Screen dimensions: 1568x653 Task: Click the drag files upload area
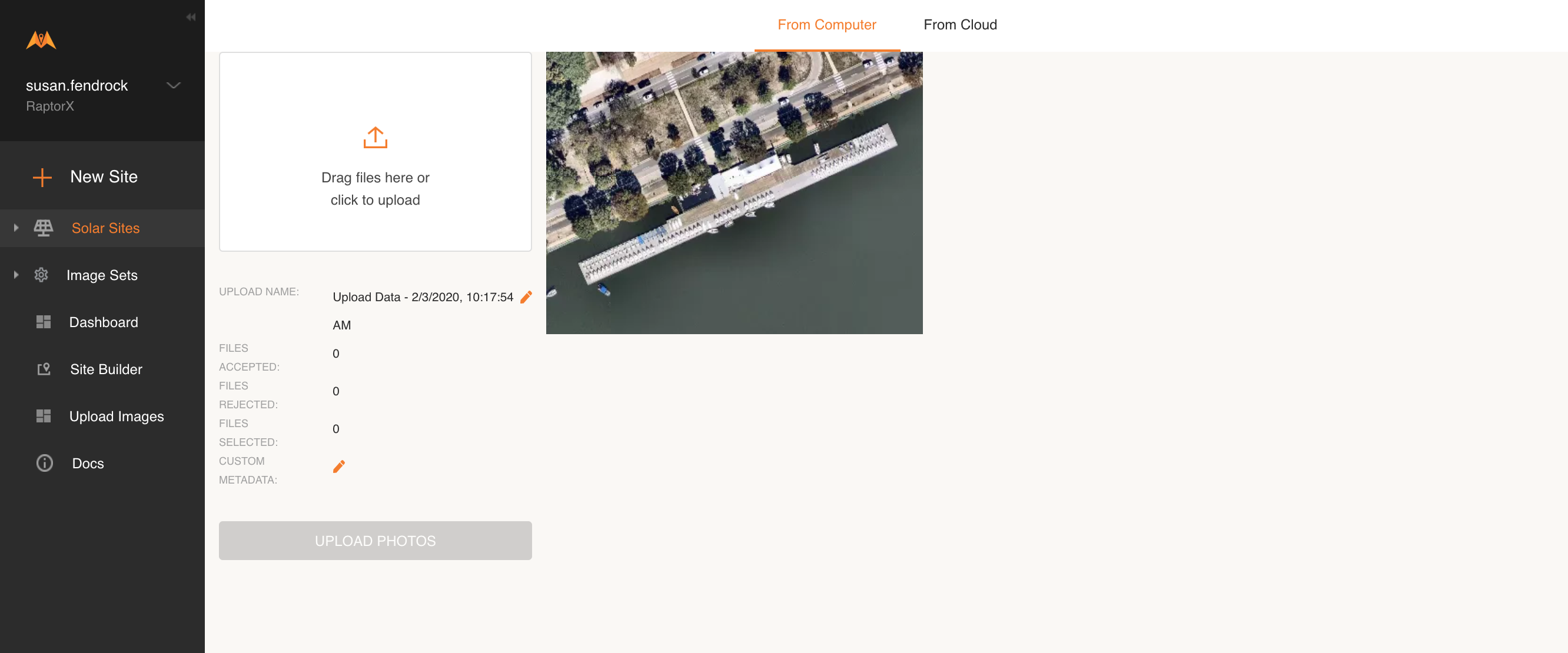click(x=375, y=152)
